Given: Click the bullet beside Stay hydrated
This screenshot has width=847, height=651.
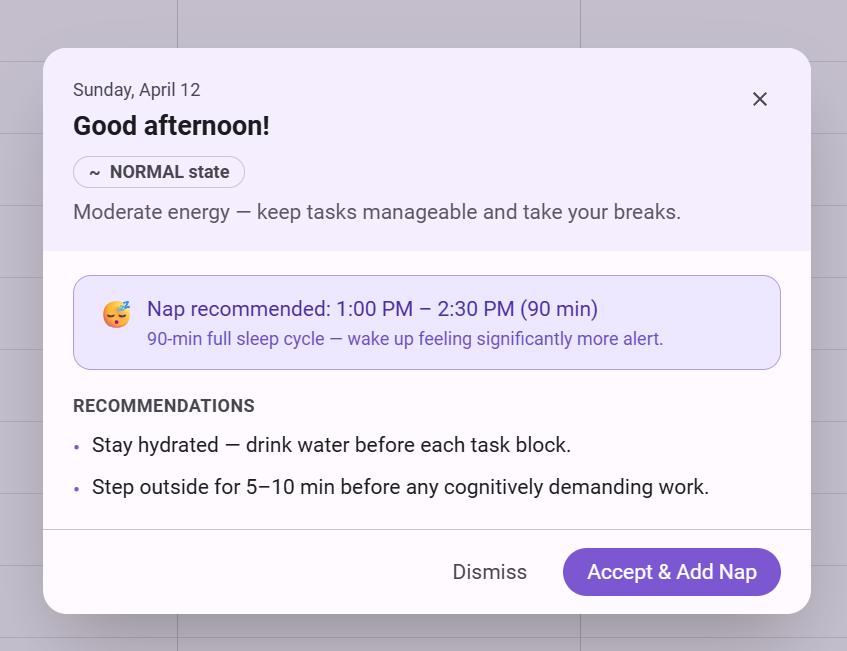Looking at the screenshot, I should click(x=77, y=447).
